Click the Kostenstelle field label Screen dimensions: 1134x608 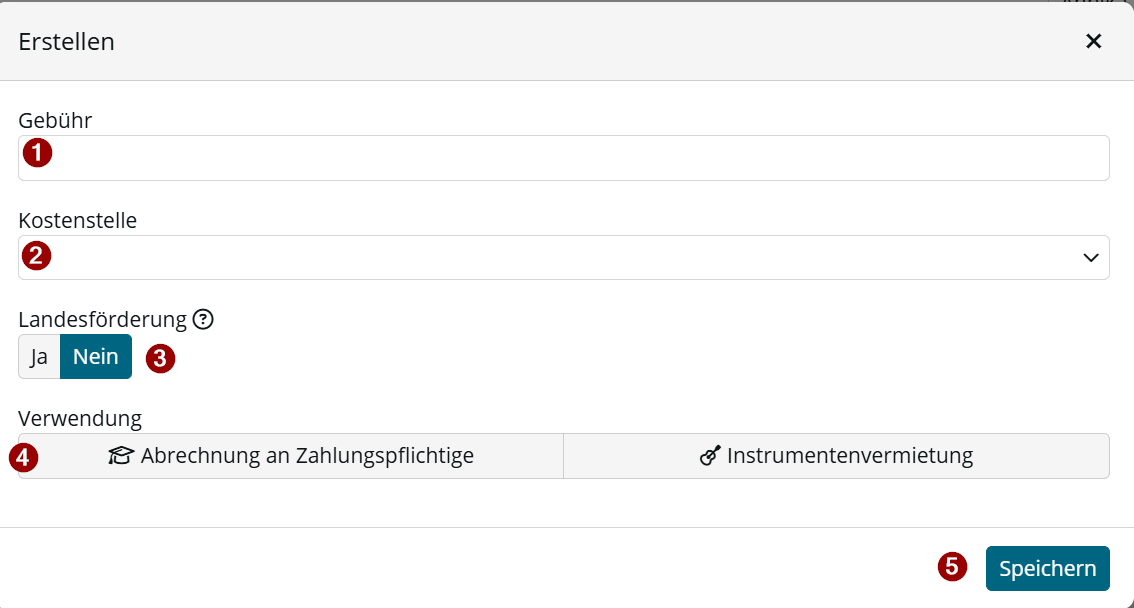pyautogui.click(x=77, y=220)
